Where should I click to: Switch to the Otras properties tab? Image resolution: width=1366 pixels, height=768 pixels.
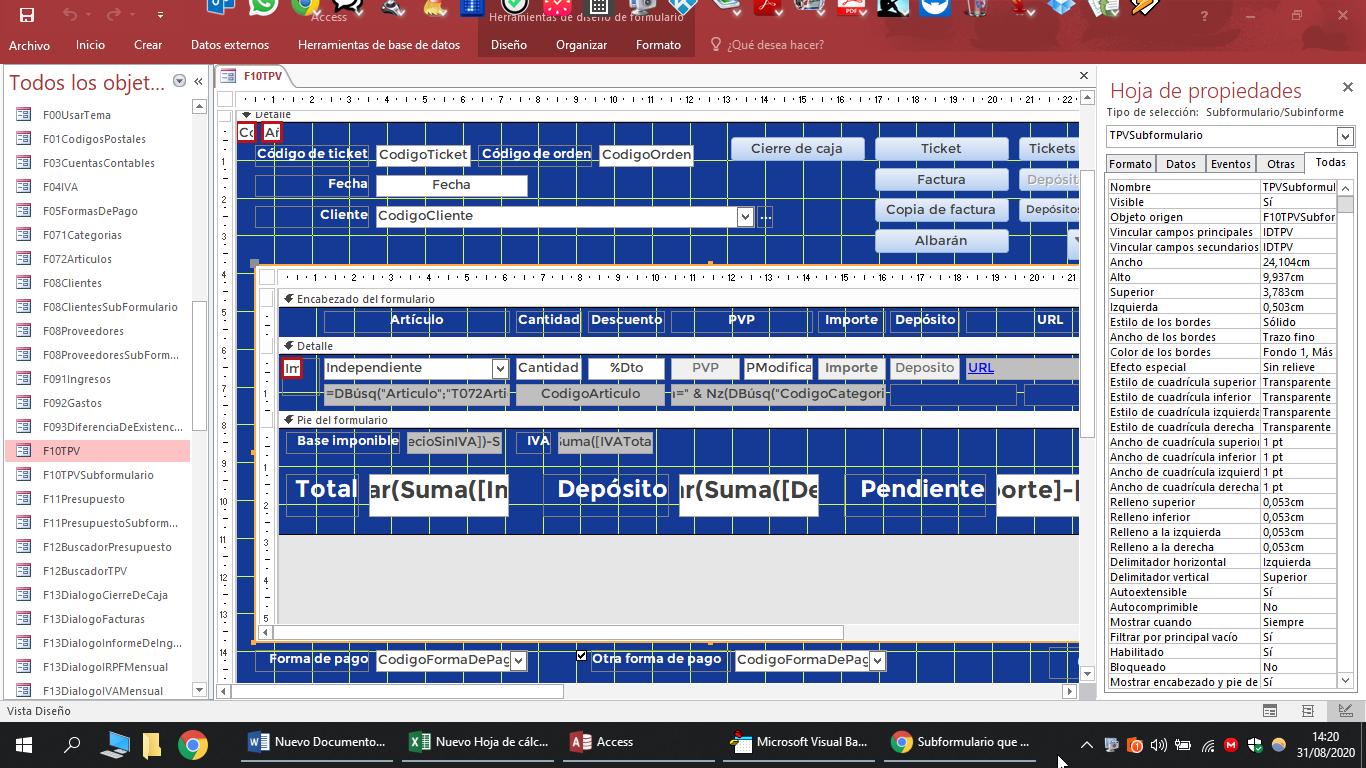coord(1281,164)
